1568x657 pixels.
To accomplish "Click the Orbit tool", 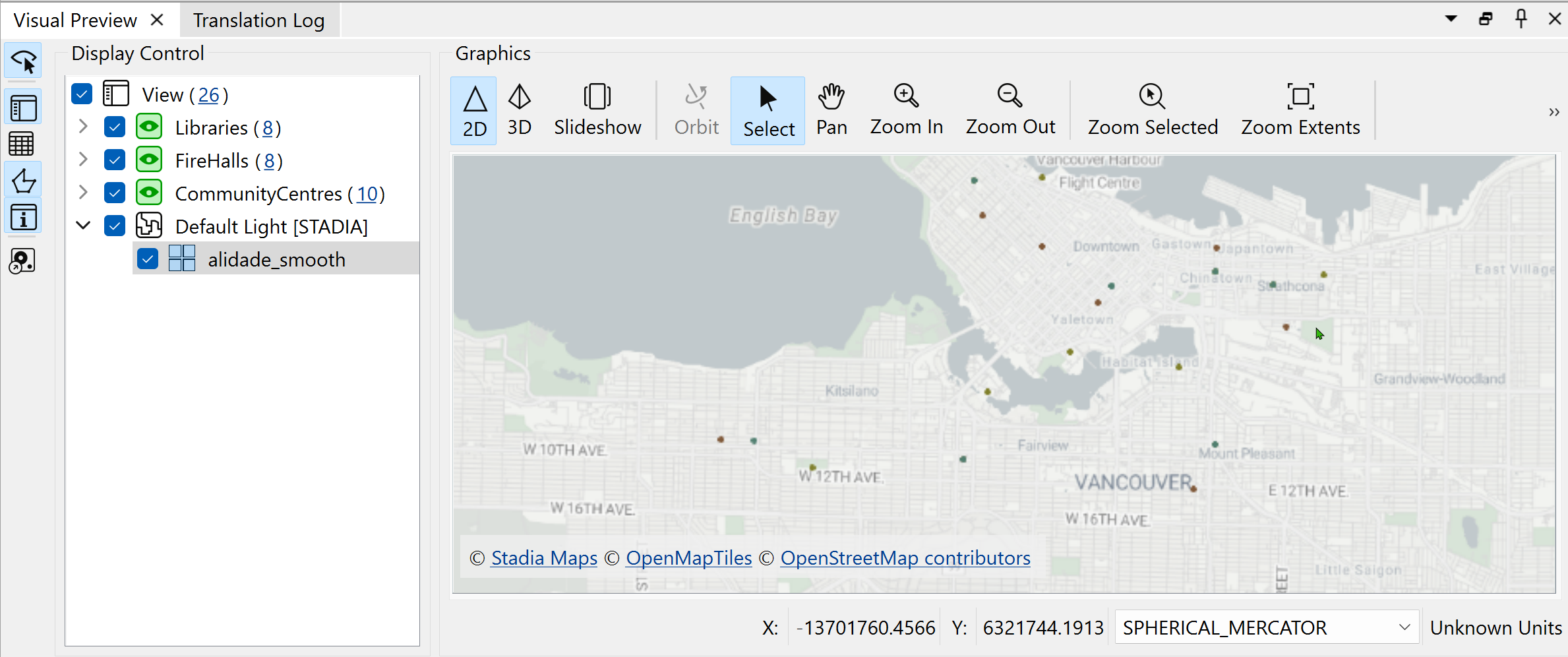I will click(696, 111).
